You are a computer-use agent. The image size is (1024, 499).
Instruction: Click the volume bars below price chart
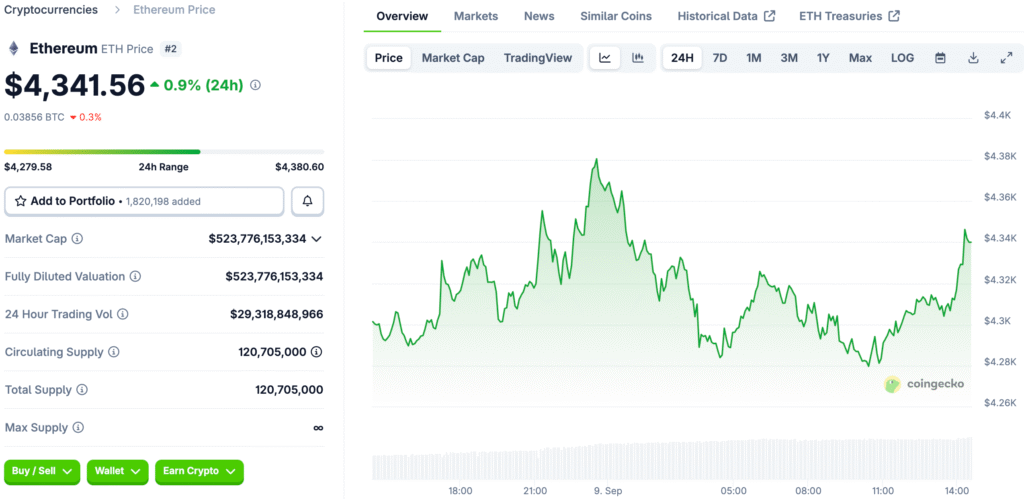click(671, 459)
